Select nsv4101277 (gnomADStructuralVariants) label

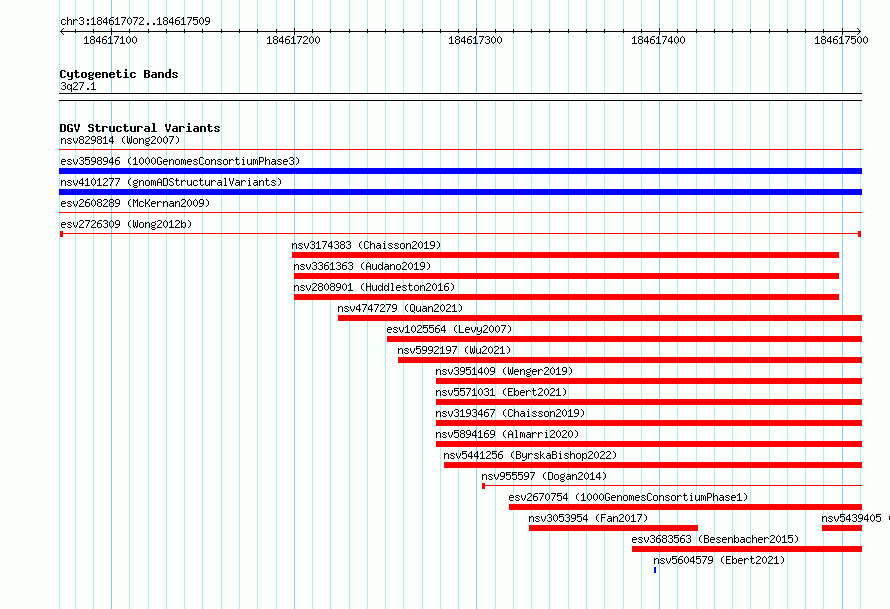[171, 182]
